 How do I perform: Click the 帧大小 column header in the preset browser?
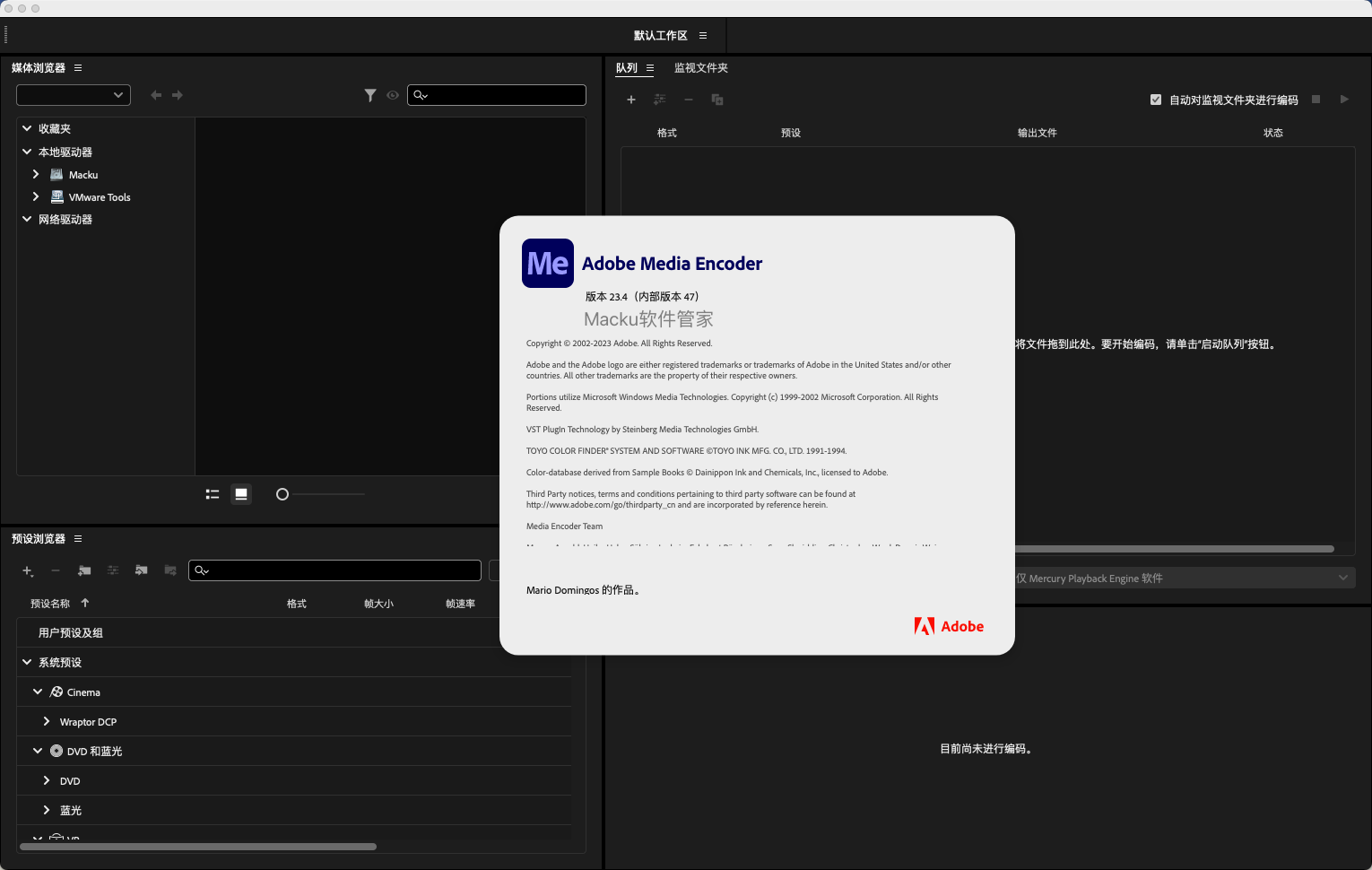point(378,604)
